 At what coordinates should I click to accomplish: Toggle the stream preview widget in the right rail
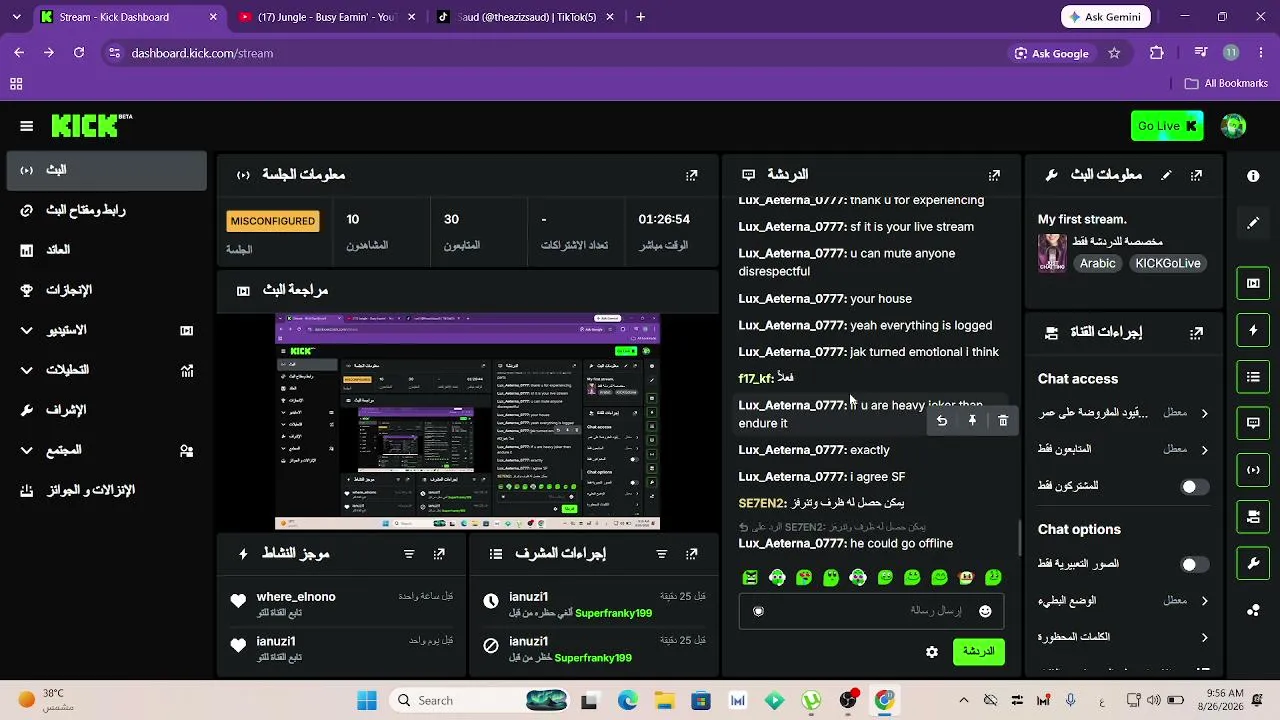click(x=1253, y=283)
